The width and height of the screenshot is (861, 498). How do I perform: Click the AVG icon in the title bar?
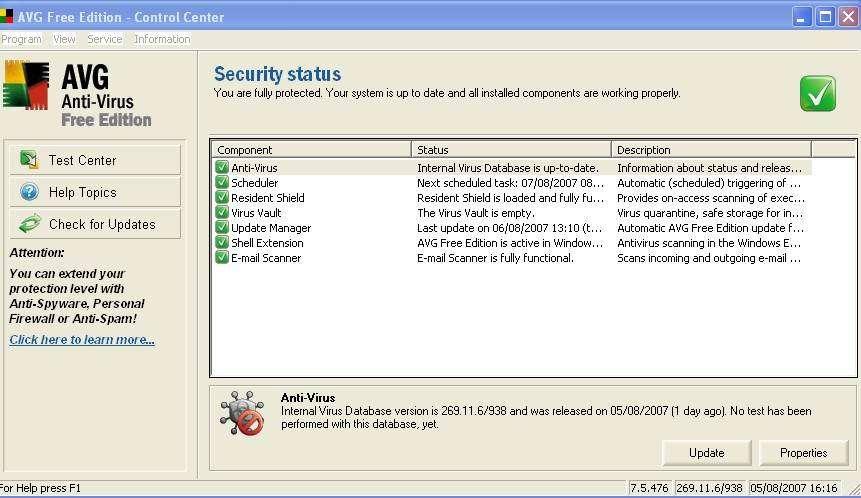click(6, 16)
